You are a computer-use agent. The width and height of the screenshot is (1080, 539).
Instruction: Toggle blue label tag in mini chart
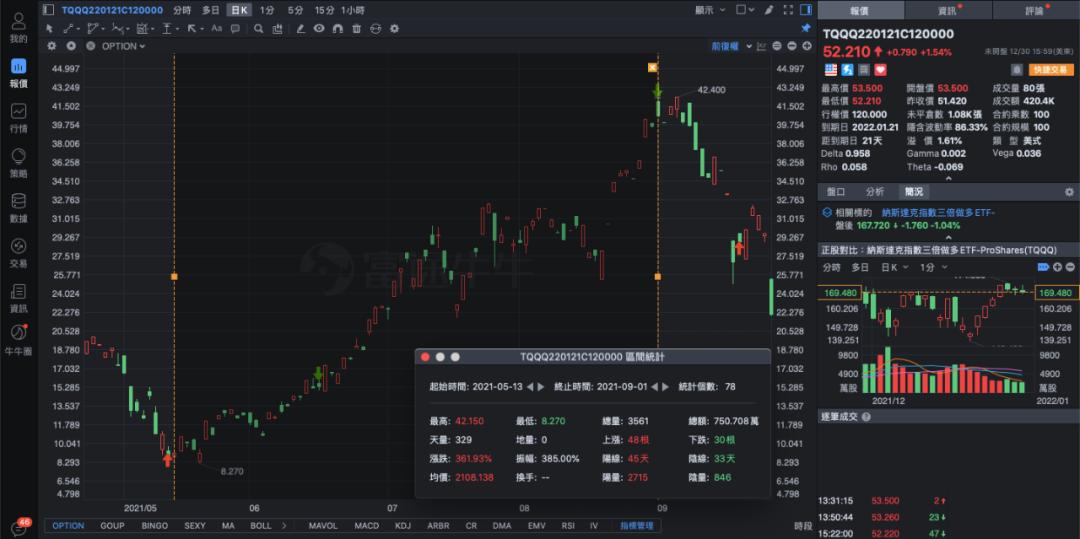coord(1043,267)
